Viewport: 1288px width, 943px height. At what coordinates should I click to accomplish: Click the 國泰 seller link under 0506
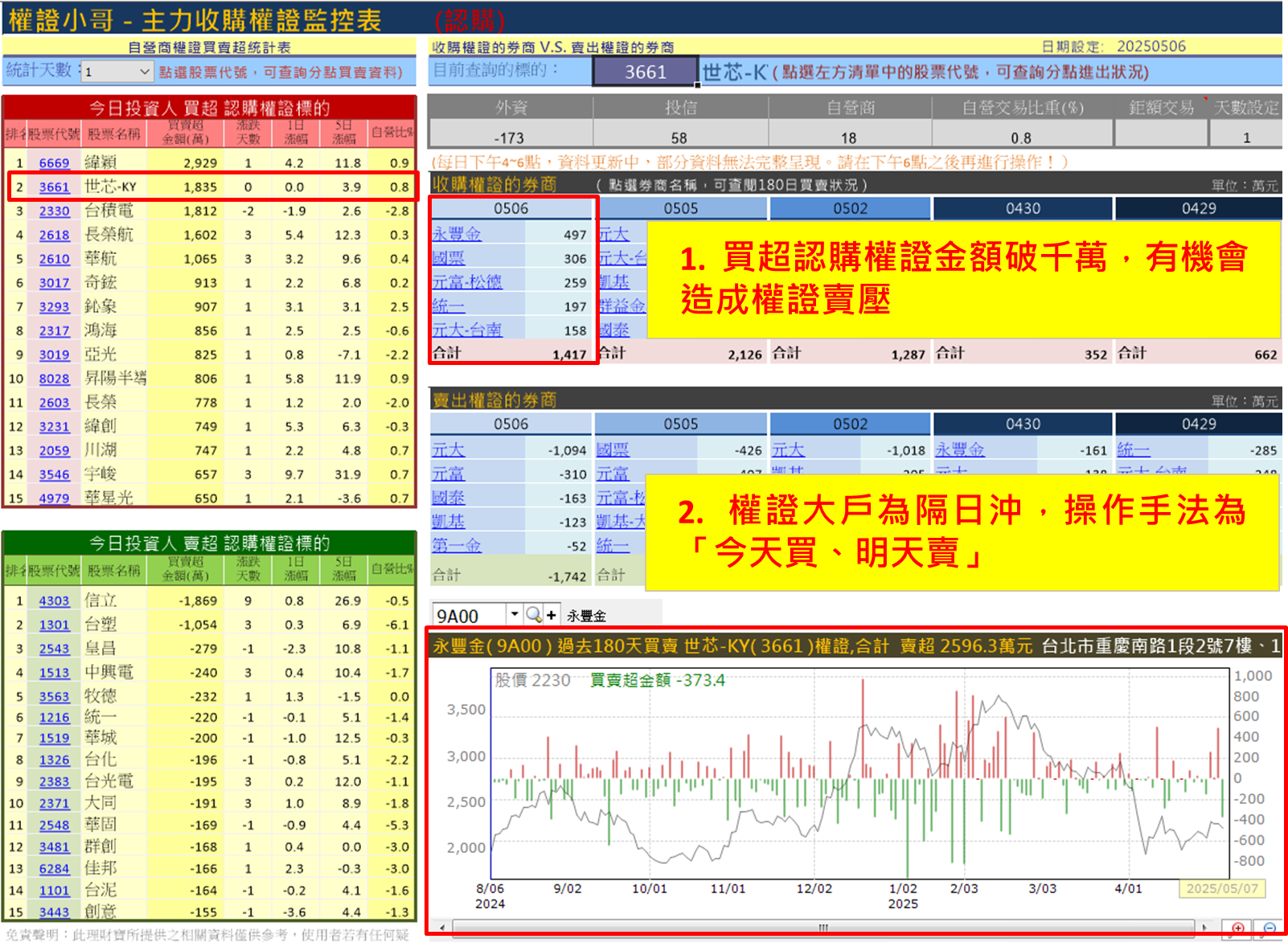click(x=449, y=498)
